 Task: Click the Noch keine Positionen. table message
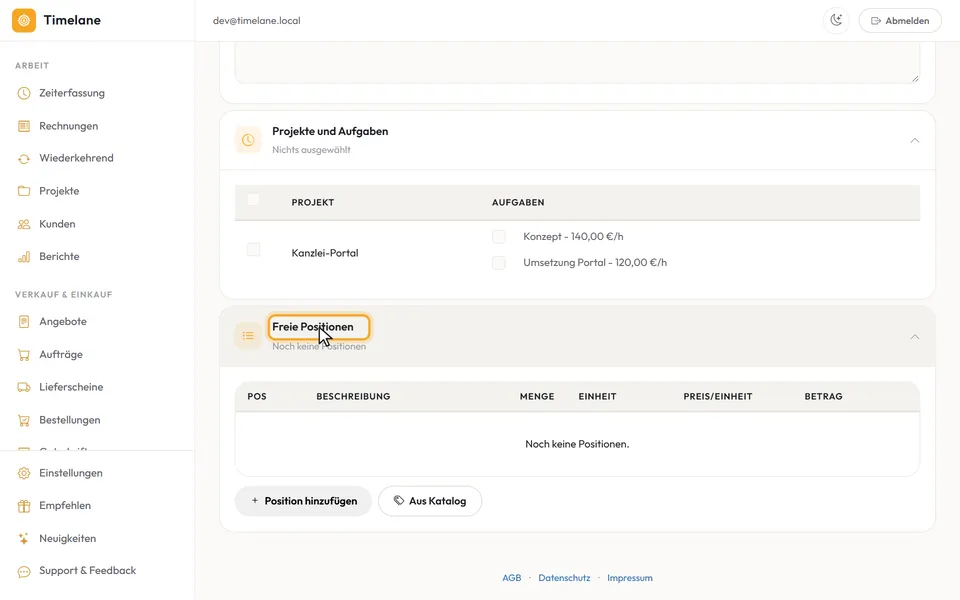(x=577, y=444)
